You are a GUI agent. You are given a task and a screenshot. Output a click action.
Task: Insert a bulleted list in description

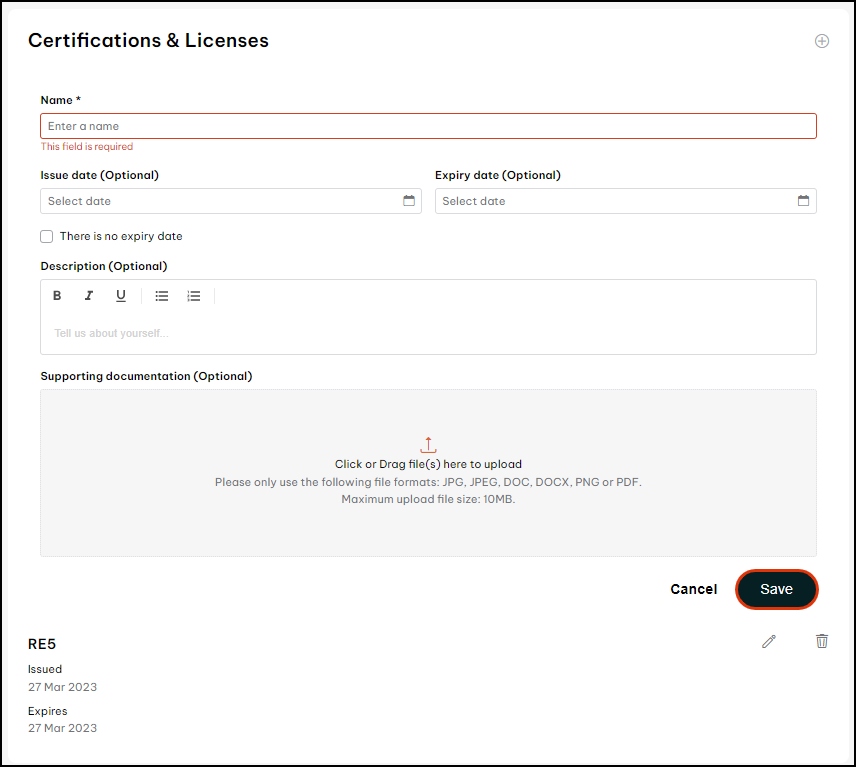[x=162, y=296]
